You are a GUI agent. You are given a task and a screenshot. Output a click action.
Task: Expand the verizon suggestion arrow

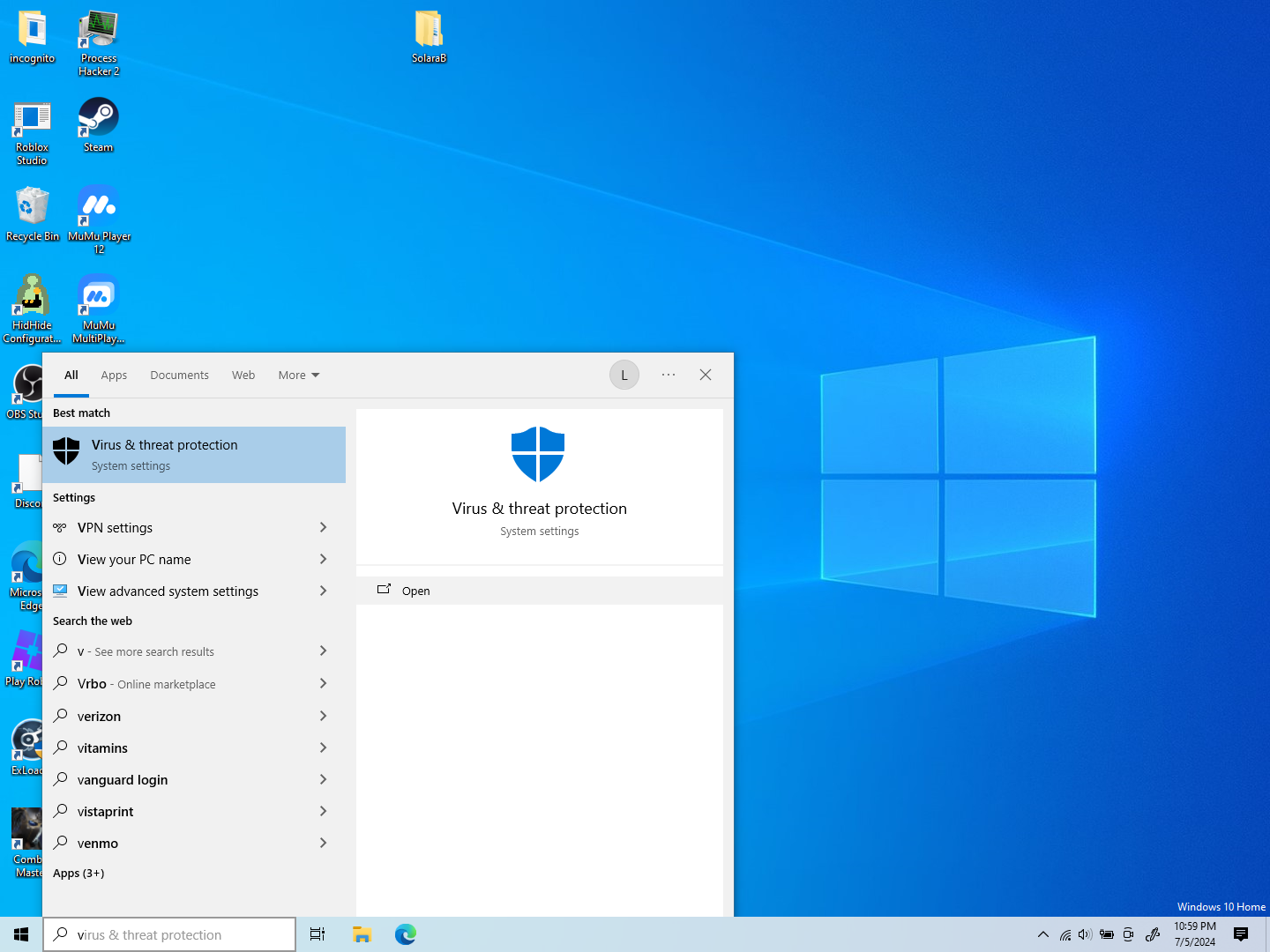324,716
